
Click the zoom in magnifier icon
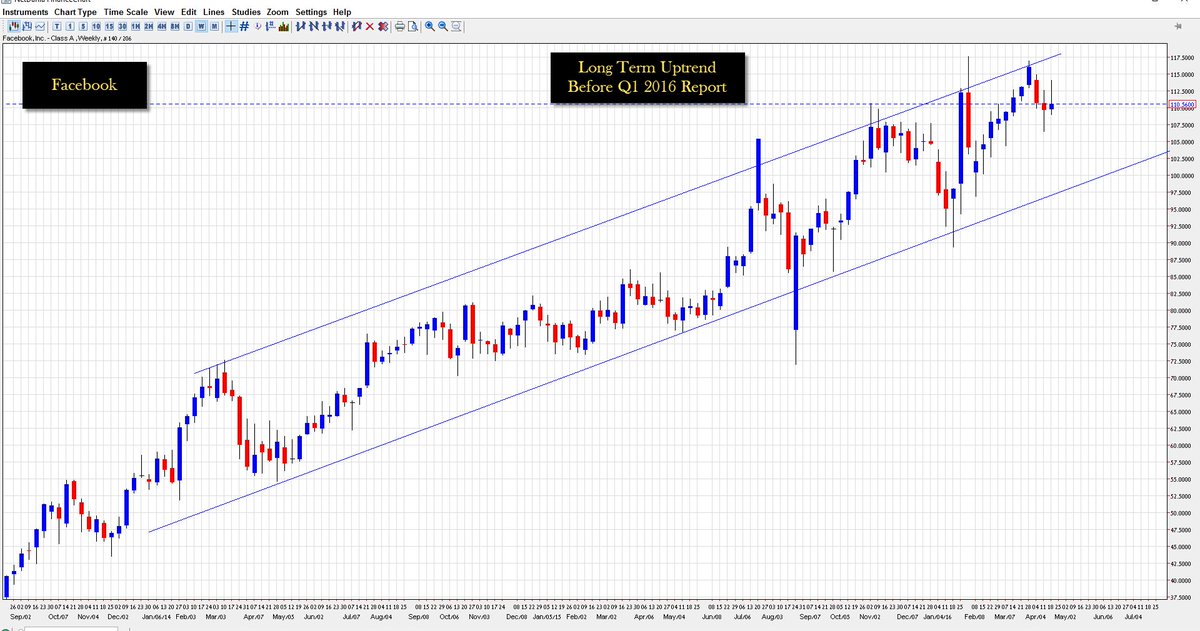(x=430, y=26)
